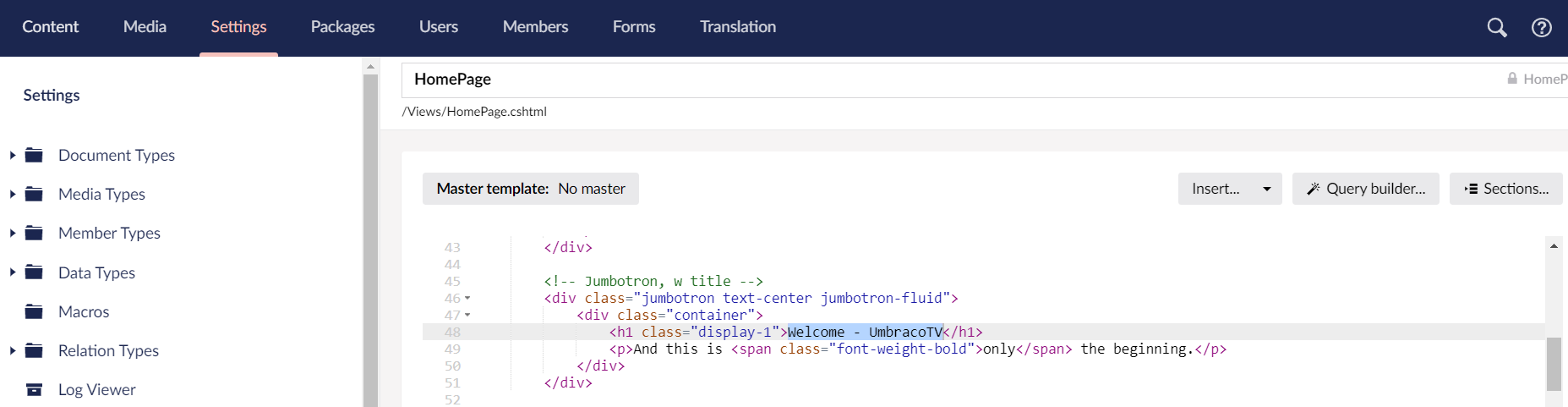Screen dimensions: 1568x407
Task: Go to the Content section
Action: coord(50,27)
